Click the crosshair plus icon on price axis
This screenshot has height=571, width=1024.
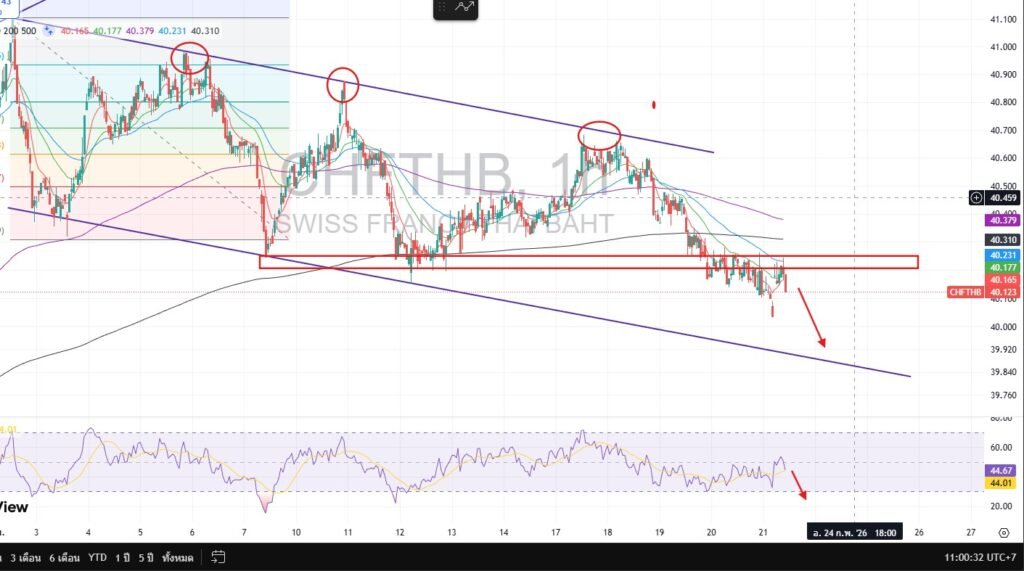point(977,198)
